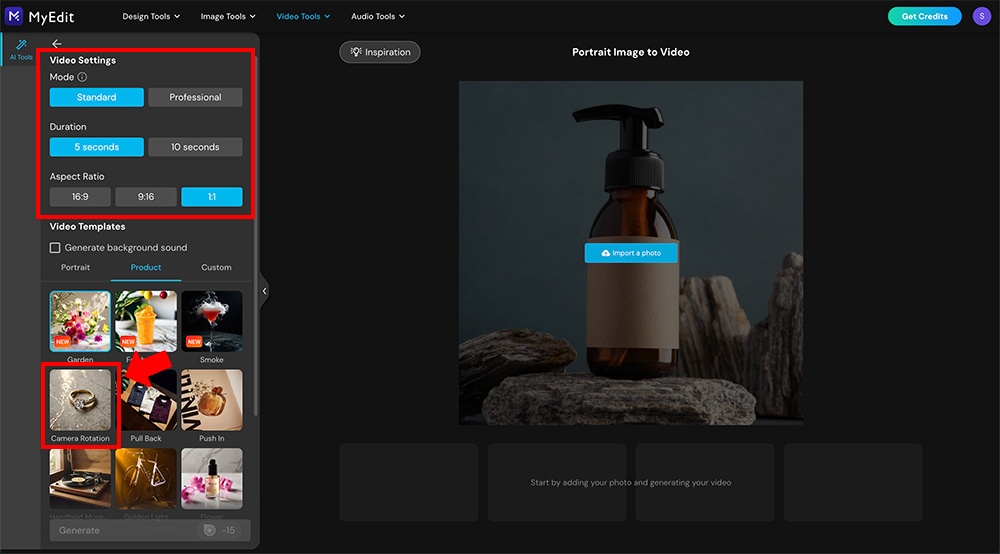Choose the Smoke product template
This screenshot has width=1000, height=554.
pos(212,321)
